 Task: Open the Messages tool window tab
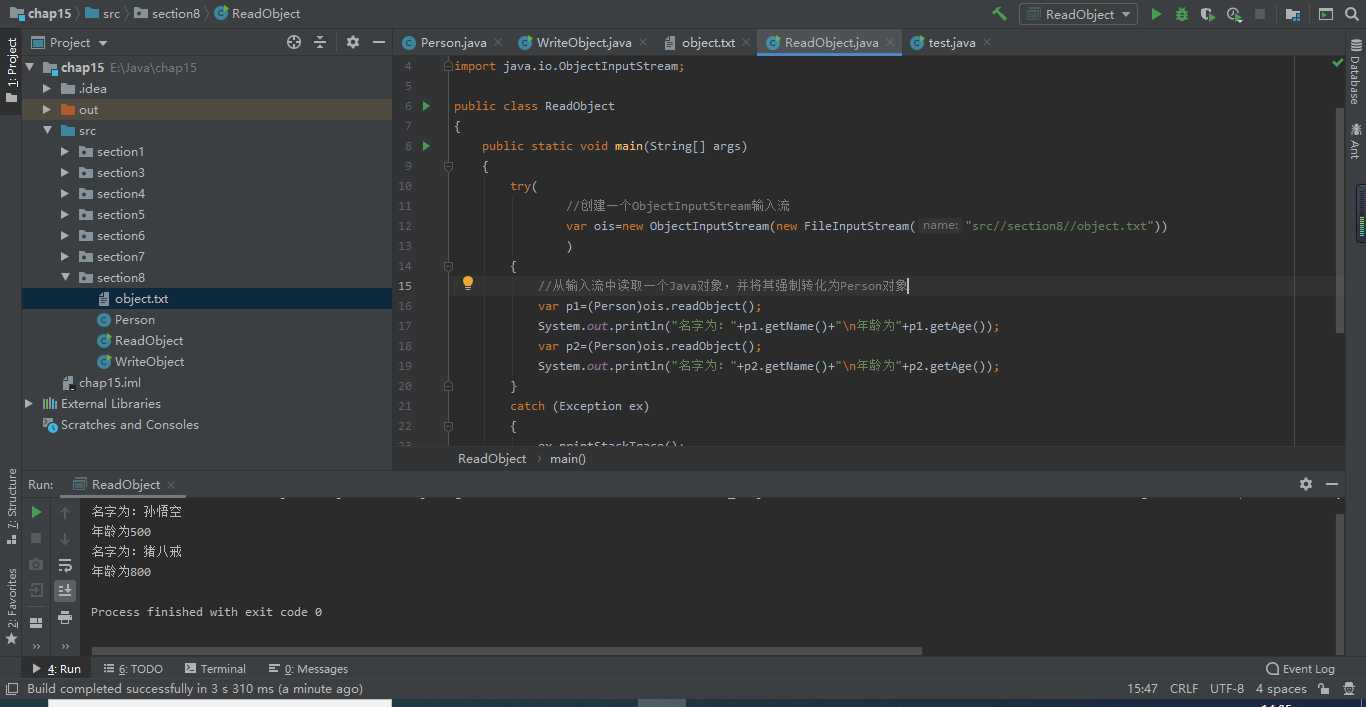pyautogui.click(x=309, y=669)
